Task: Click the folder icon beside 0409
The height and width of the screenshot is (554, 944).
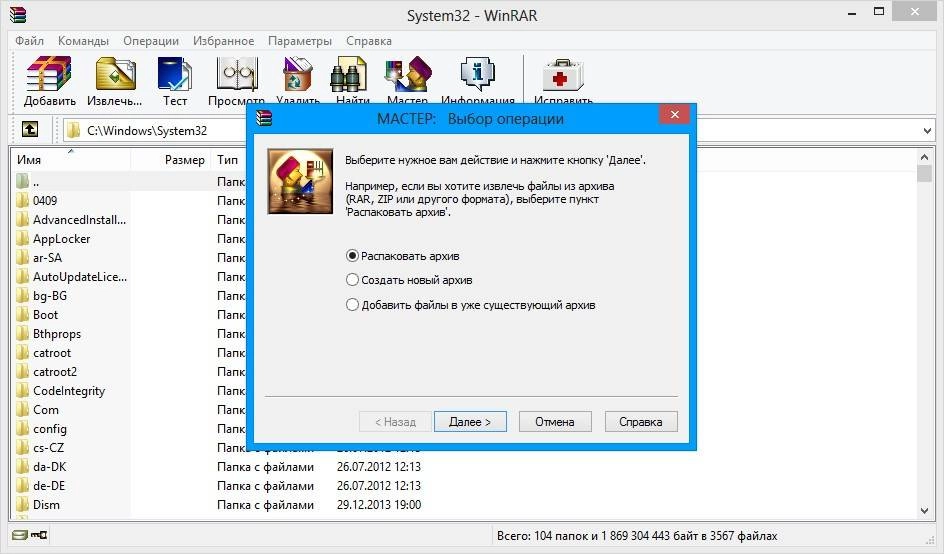Action: point(23,201)
